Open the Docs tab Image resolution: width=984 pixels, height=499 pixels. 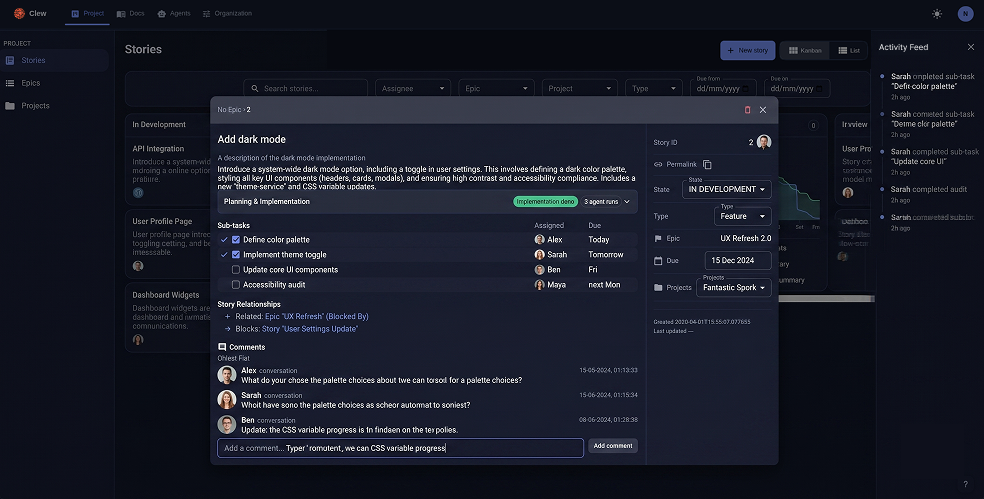pos(131,13)
